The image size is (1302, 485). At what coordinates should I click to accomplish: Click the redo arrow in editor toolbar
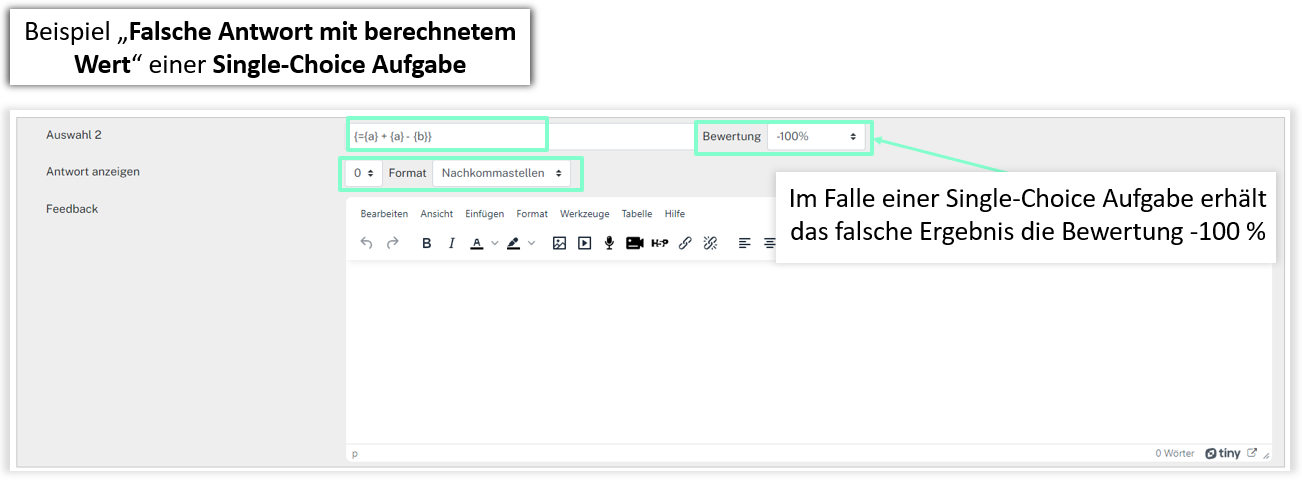392,243
